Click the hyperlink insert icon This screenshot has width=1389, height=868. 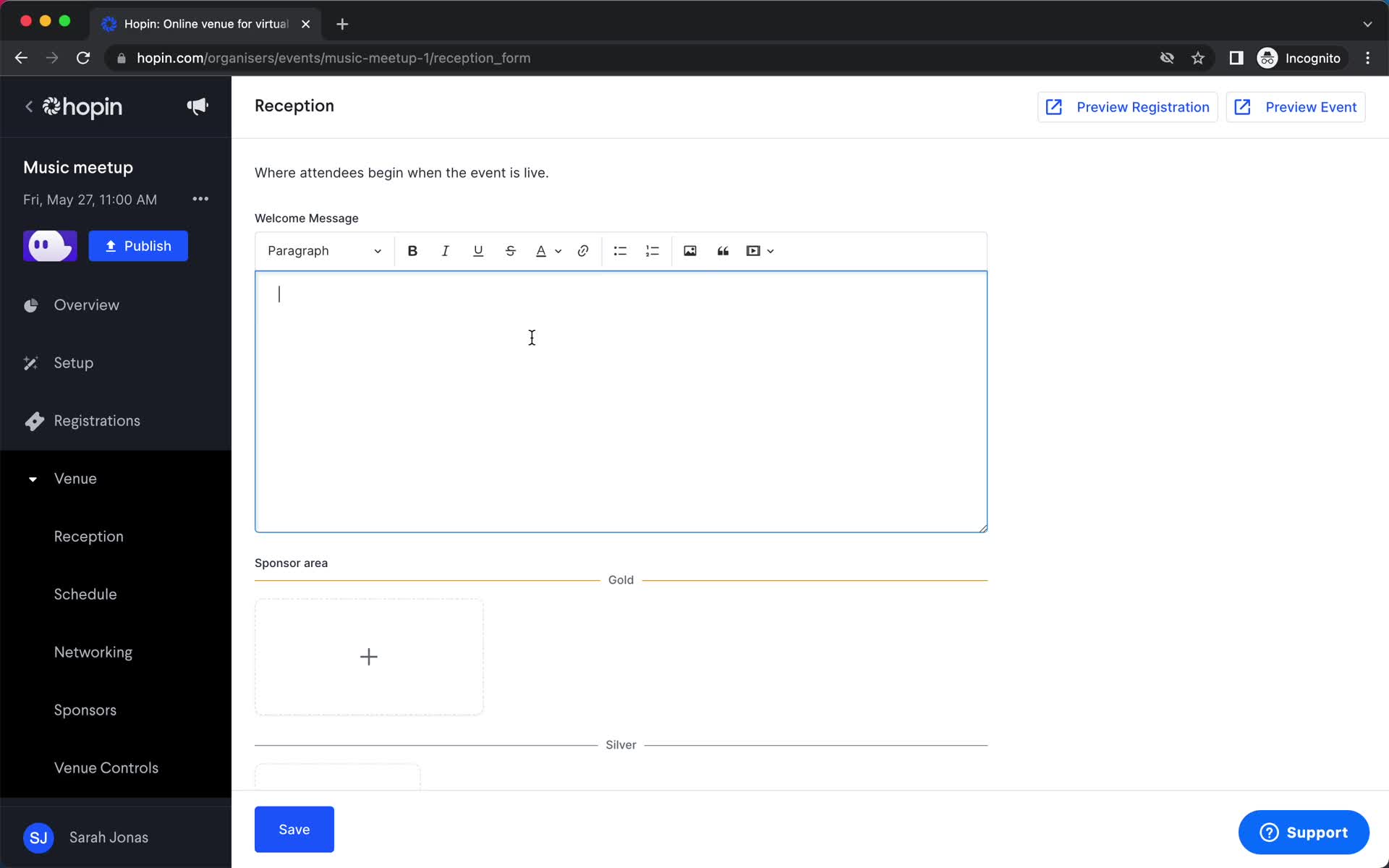point(582,250)
